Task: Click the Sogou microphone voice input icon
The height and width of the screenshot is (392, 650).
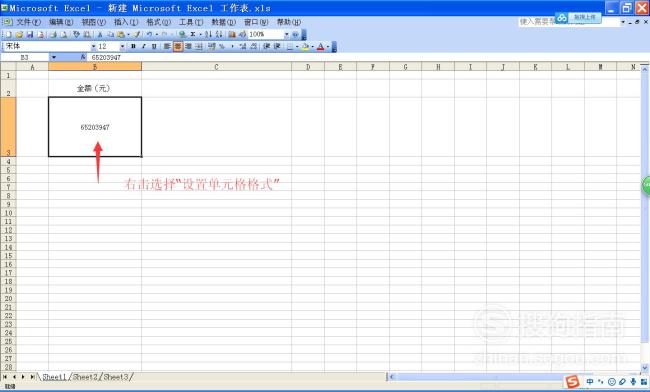Action: point(633,382)
